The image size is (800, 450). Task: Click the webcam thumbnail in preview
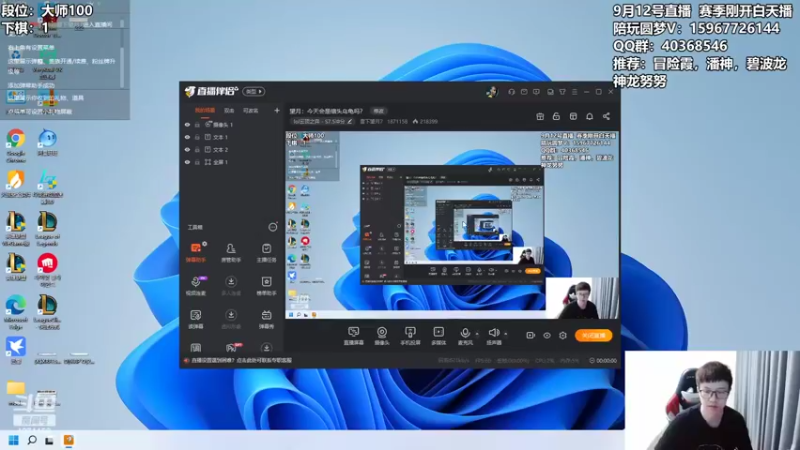click(582, 298)
